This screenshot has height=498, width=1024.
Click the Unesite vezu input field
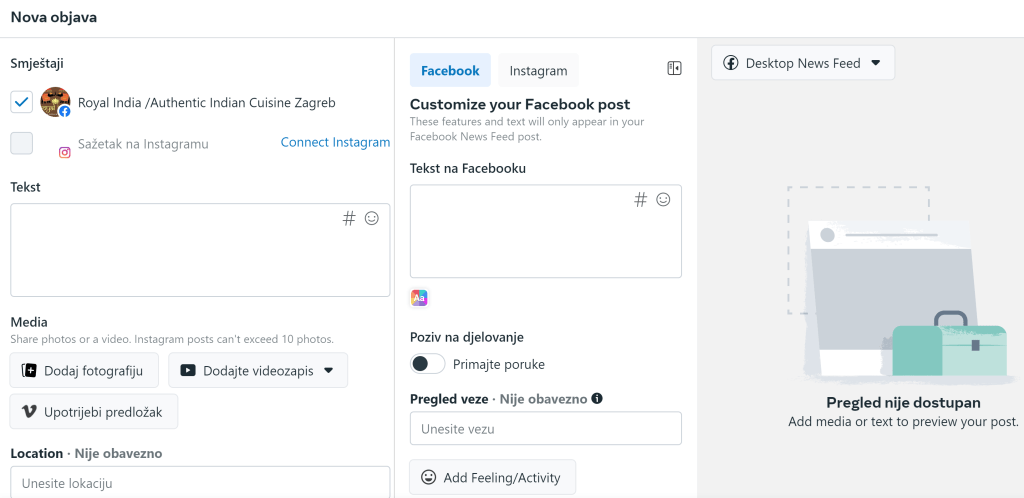(x=546, y=428)
